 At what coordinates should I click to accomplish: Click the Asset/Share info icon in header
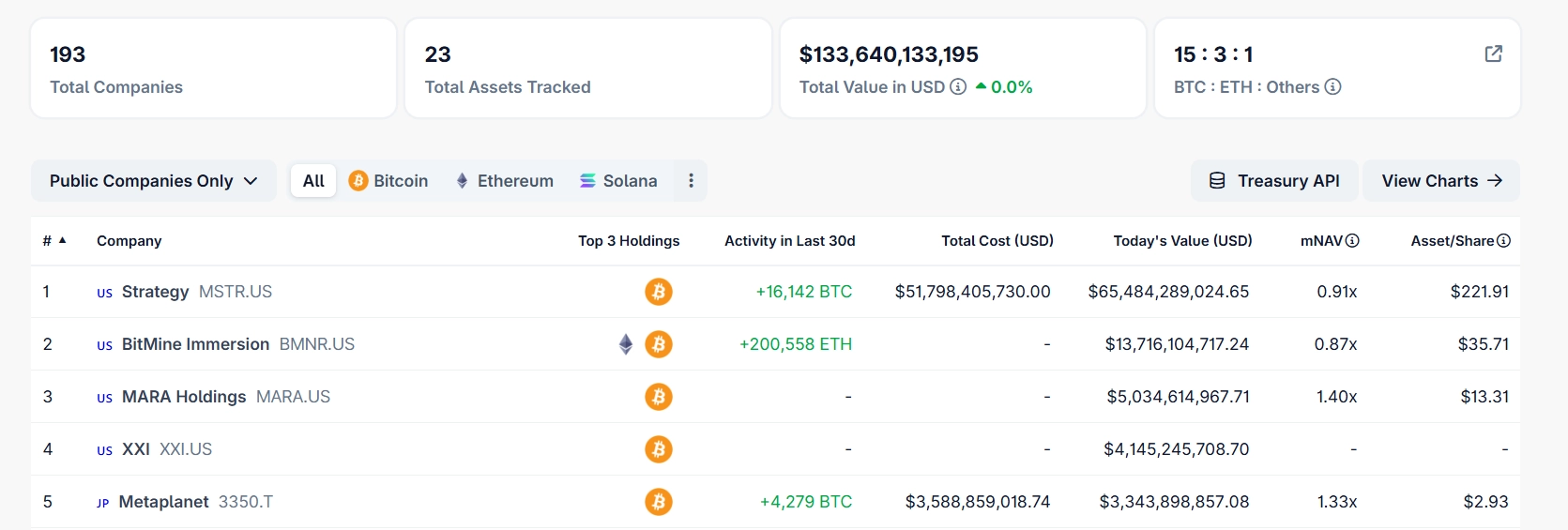coord(1503,241)
